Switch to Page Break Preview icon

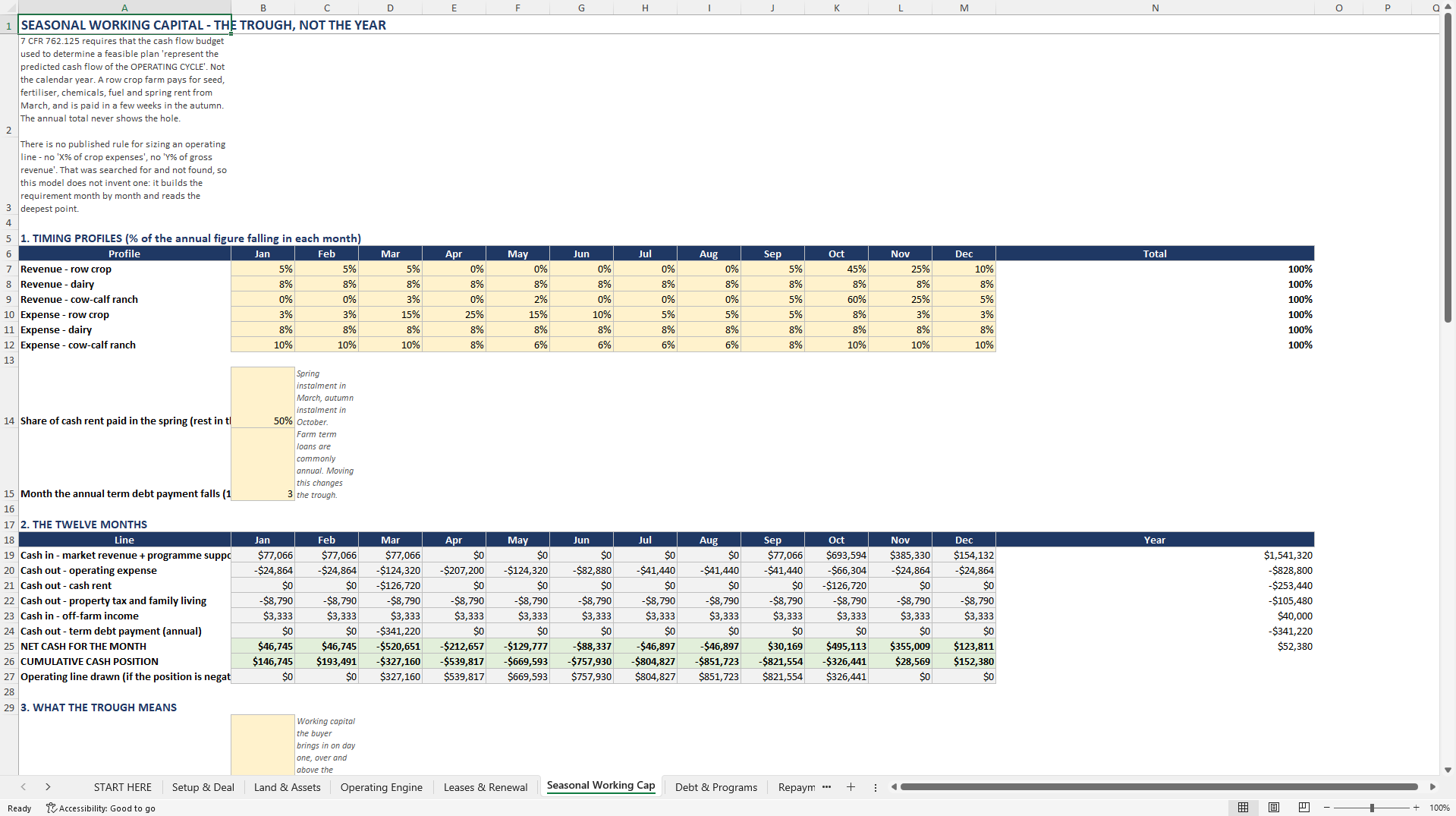[1303, 808]
